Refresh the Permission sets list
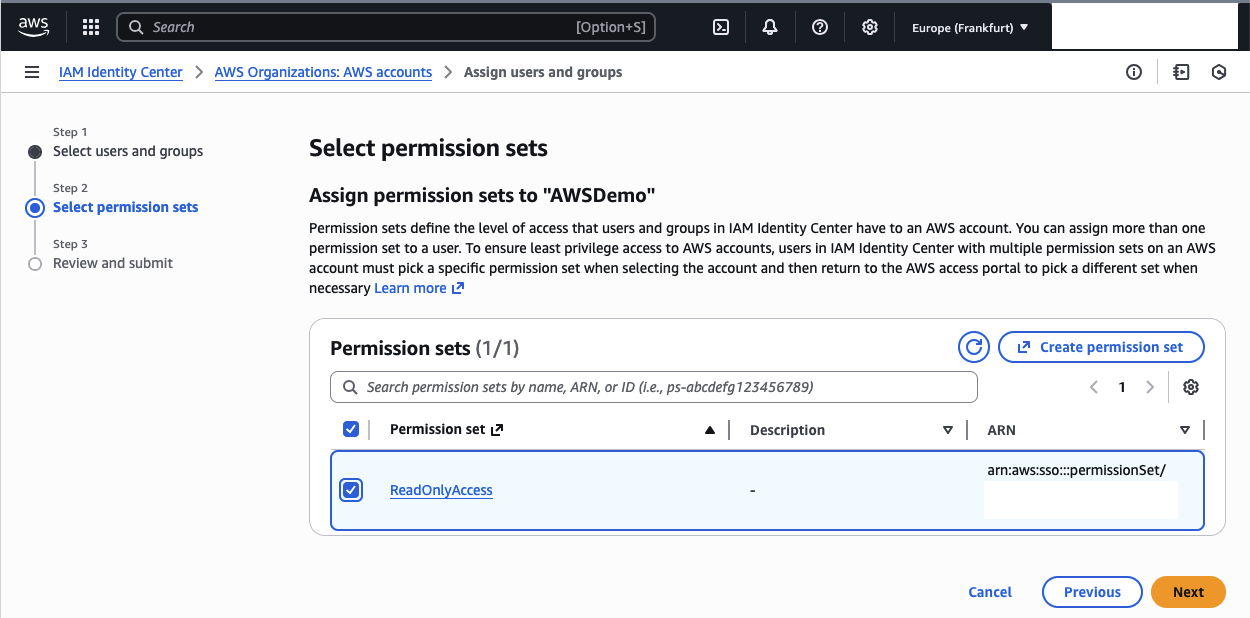The width and height of the screenshot is (1250, 618). 973,347
